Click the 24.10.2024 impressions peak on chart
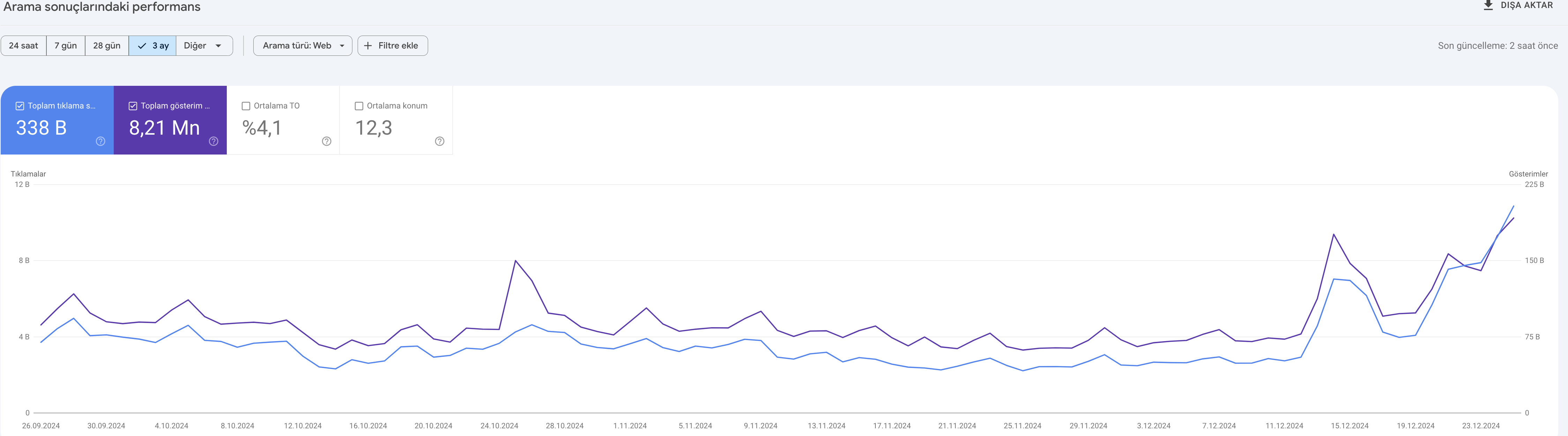This screenshot has height=436, width=1568. pyautogui.click(x=516, y=261)
